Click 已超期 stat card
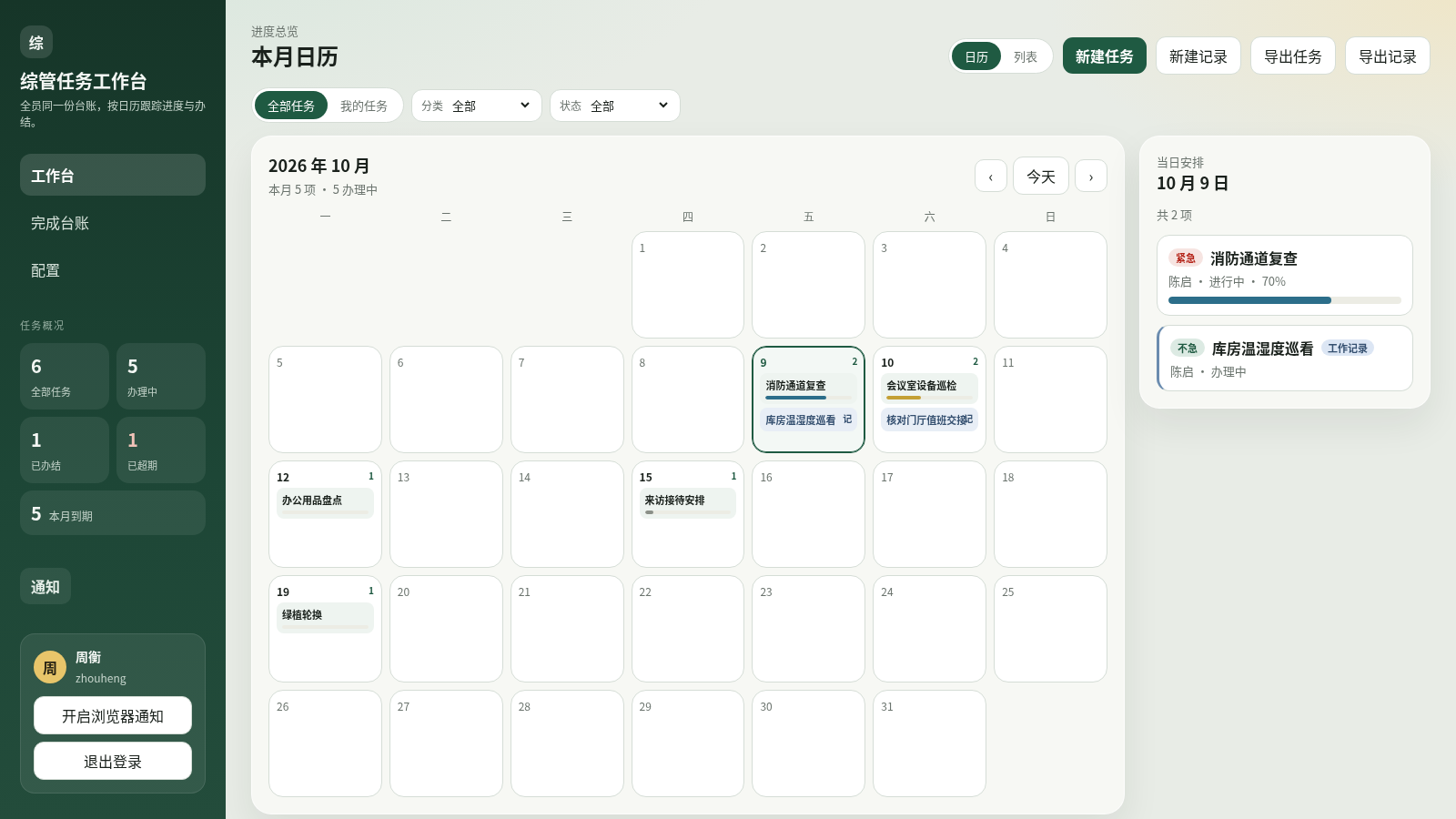 [161, 450]
